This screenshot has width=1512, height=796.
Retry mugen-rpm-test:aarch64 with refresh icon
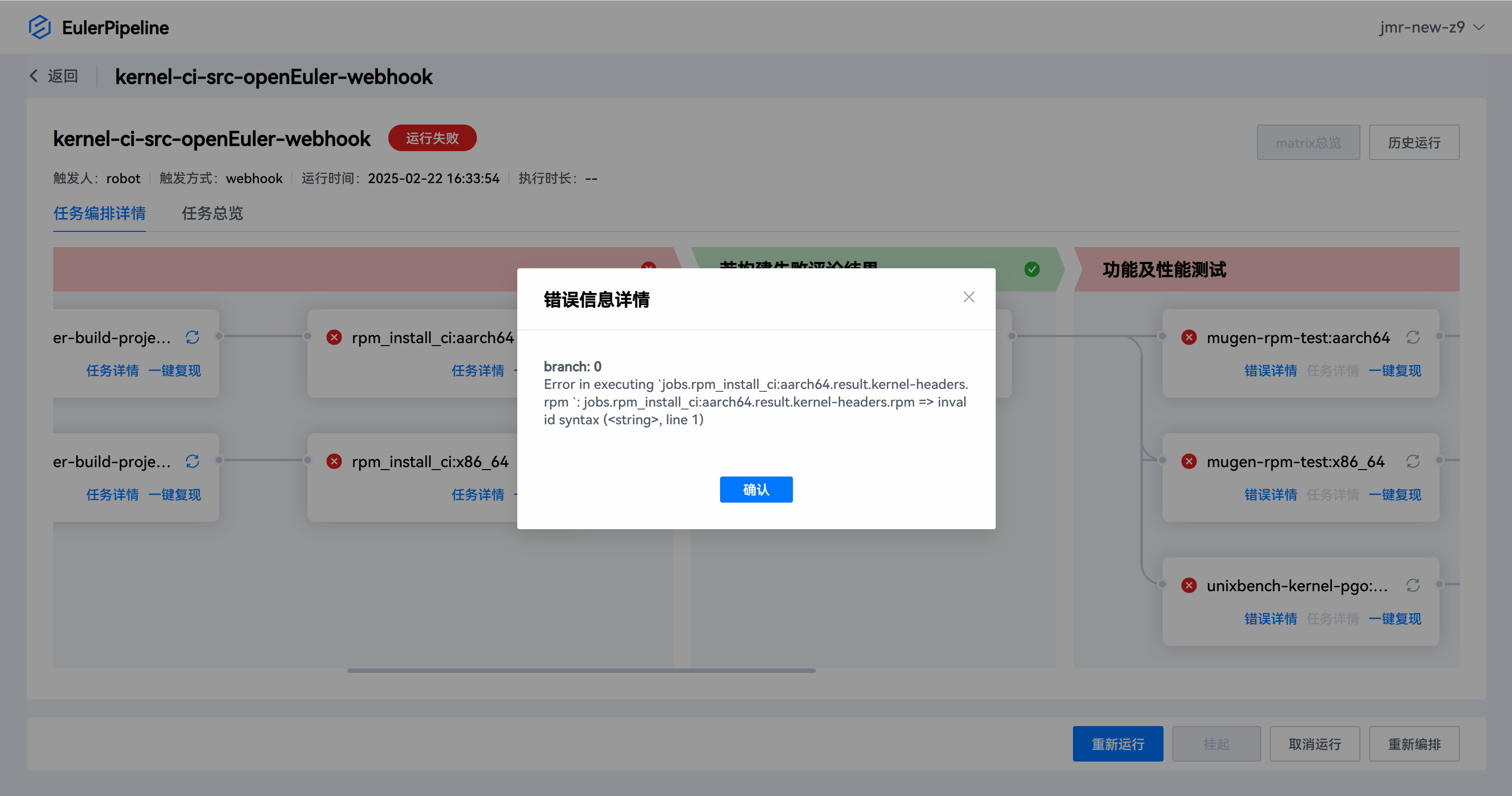click(1413, 338)
